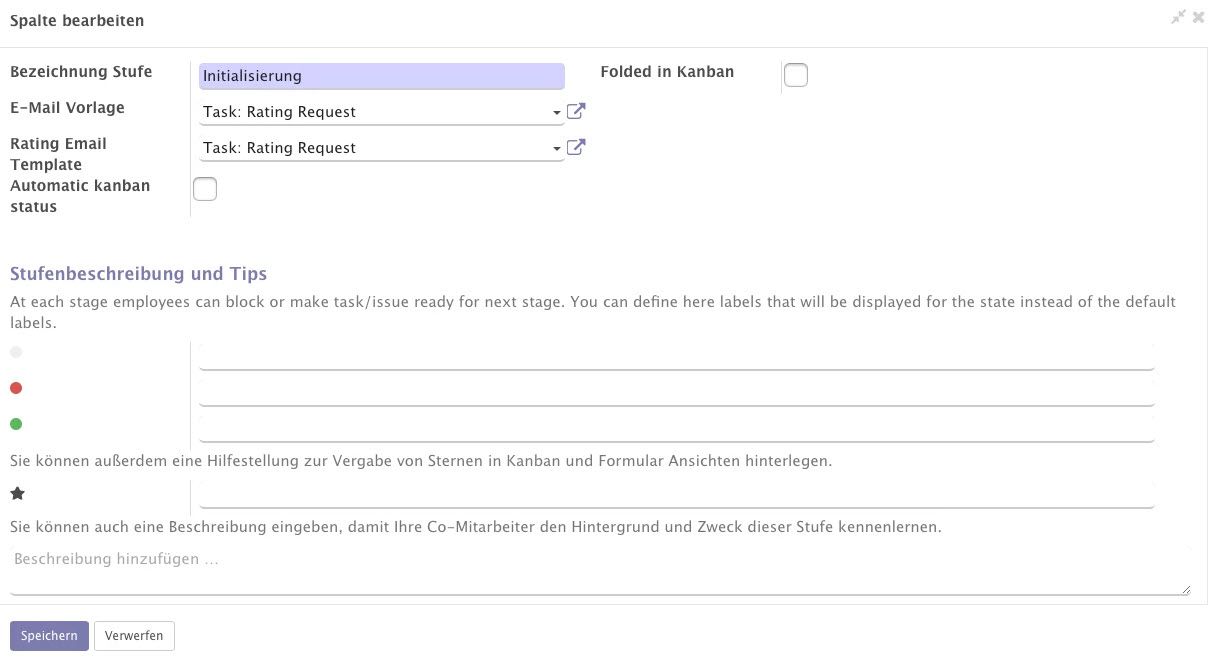Open Rating Email Template record via external link icon
This screenshot has width=1208, height=662.
(x=576, y=147)
